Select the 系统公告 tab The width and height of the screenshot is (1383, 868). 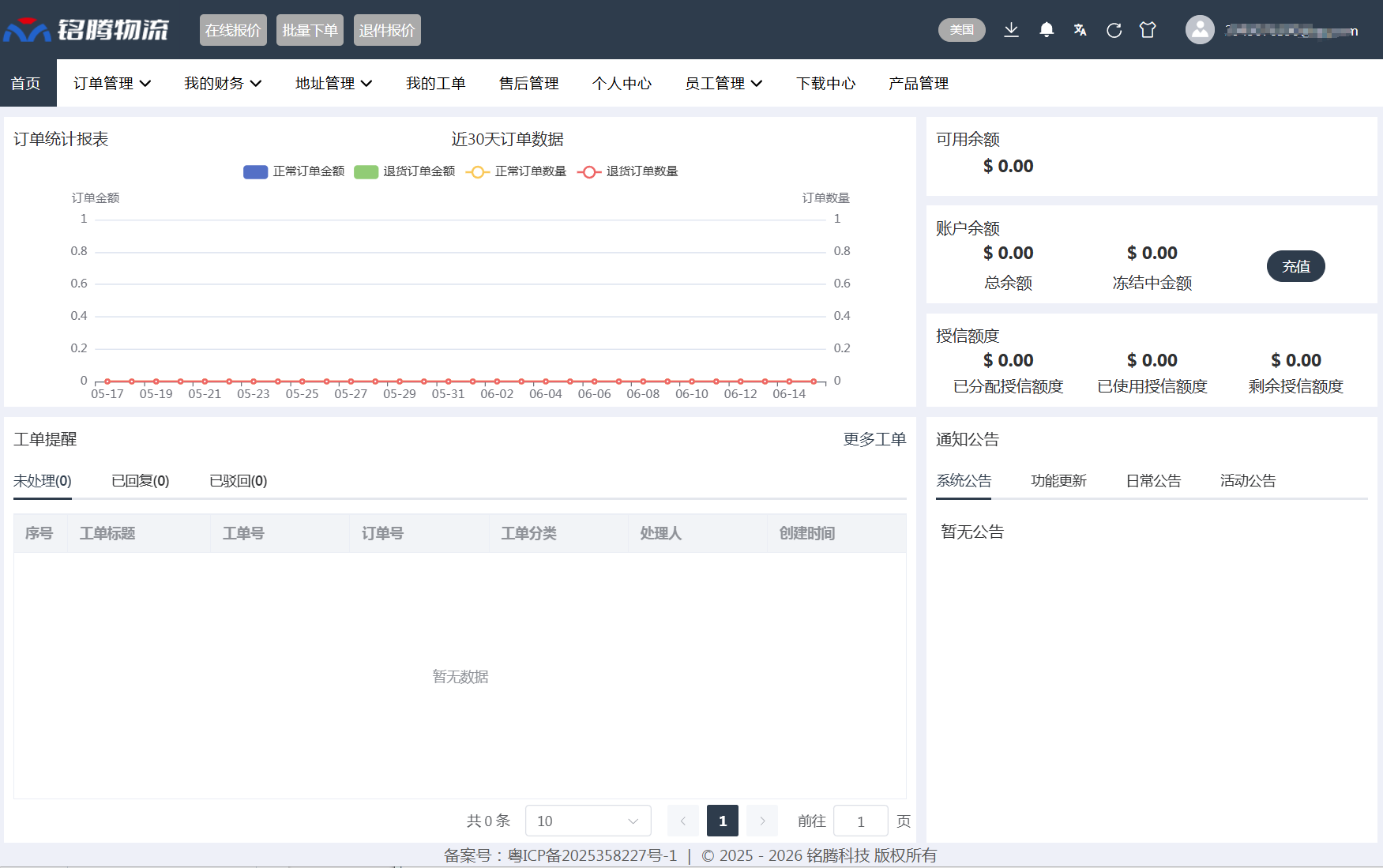[x=964, y=481]
